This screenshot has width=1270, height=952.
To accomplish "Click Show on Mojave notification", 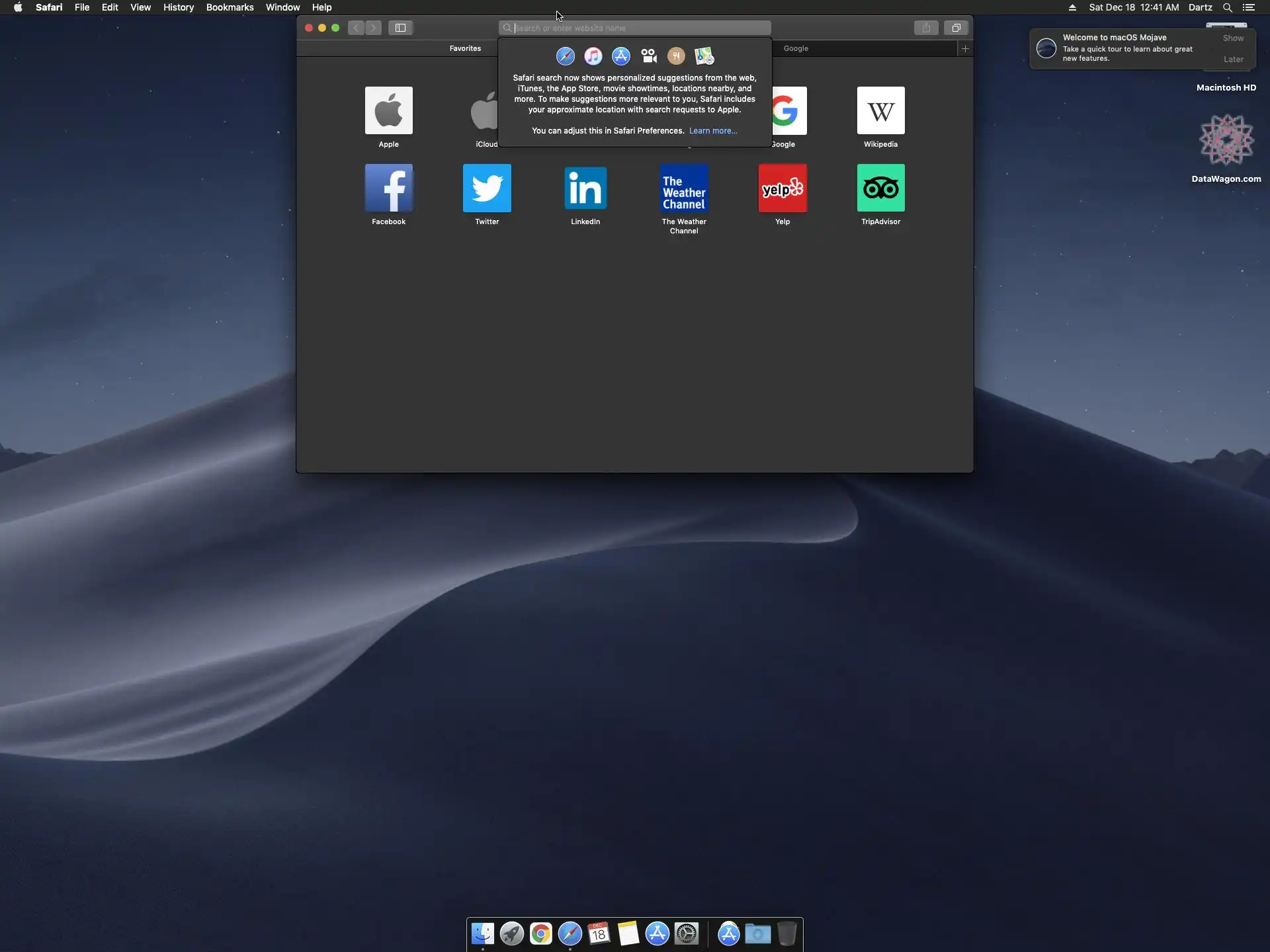I will pyautogui.click(x=1233, y=38).
